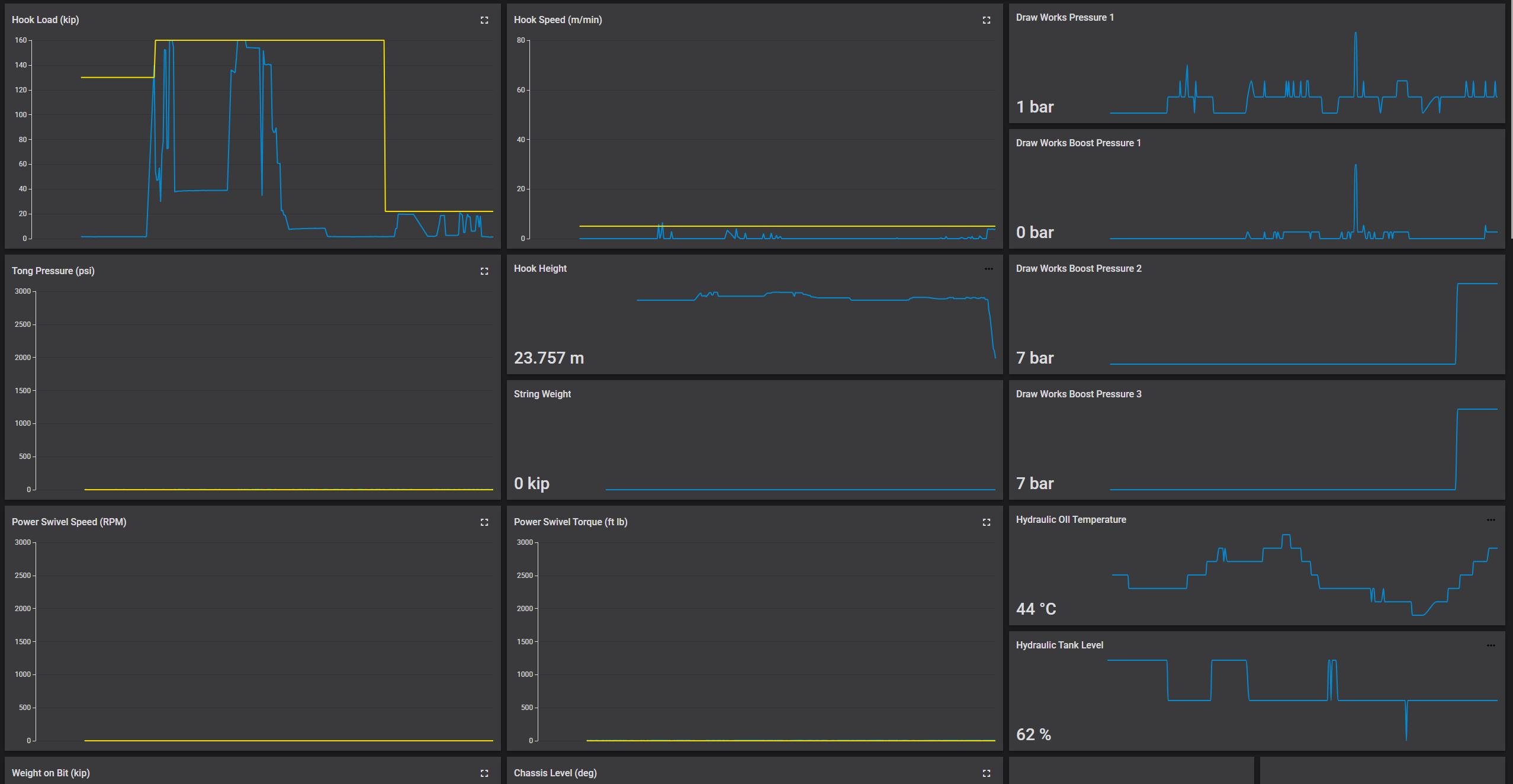Click the Hydraulic Tank Level title
Viewport: 1513px width, 784px height.
click(1060, 645)
